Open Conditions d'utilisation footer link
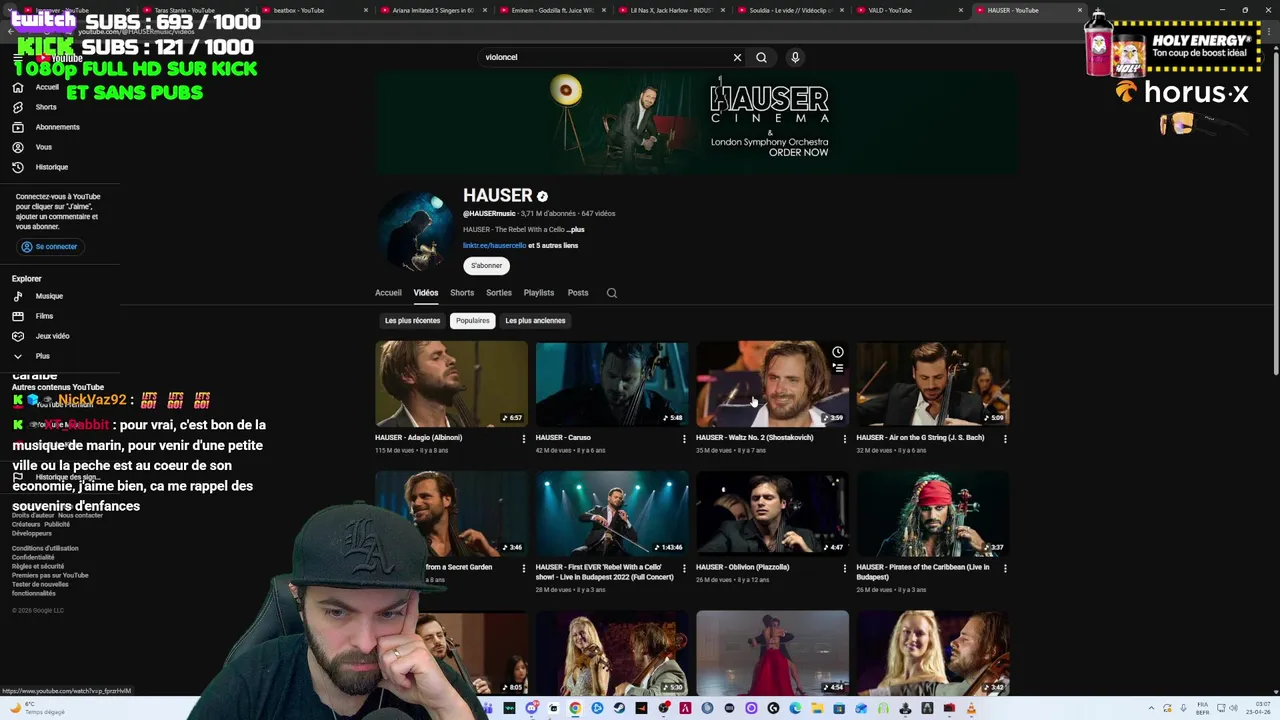The width and height of the screenshot is (1280, 720). (45, 548)
